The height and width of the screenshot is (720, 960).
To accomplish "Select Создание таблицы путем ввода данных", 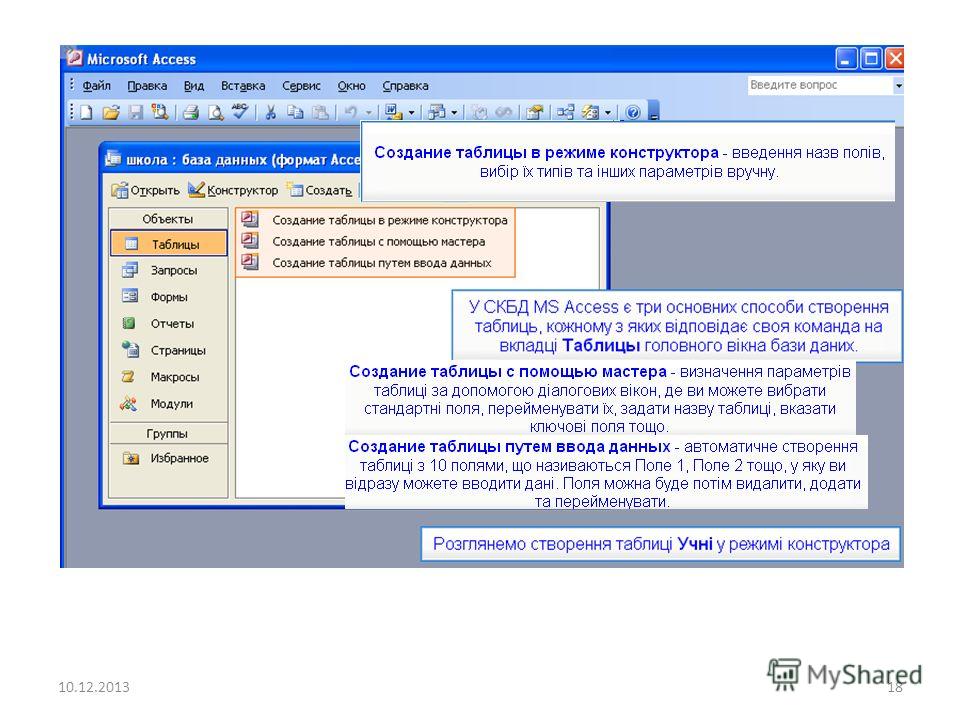I will [x=381, y=263].
